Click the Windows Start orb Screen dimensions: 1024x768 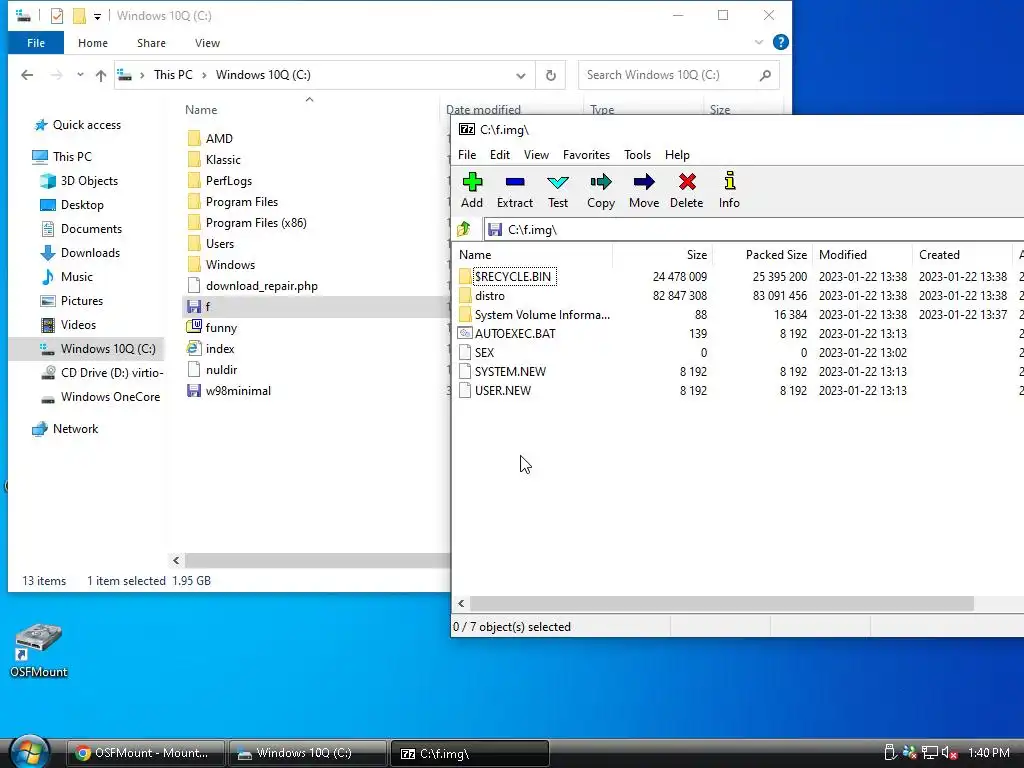tap(29, 752)
